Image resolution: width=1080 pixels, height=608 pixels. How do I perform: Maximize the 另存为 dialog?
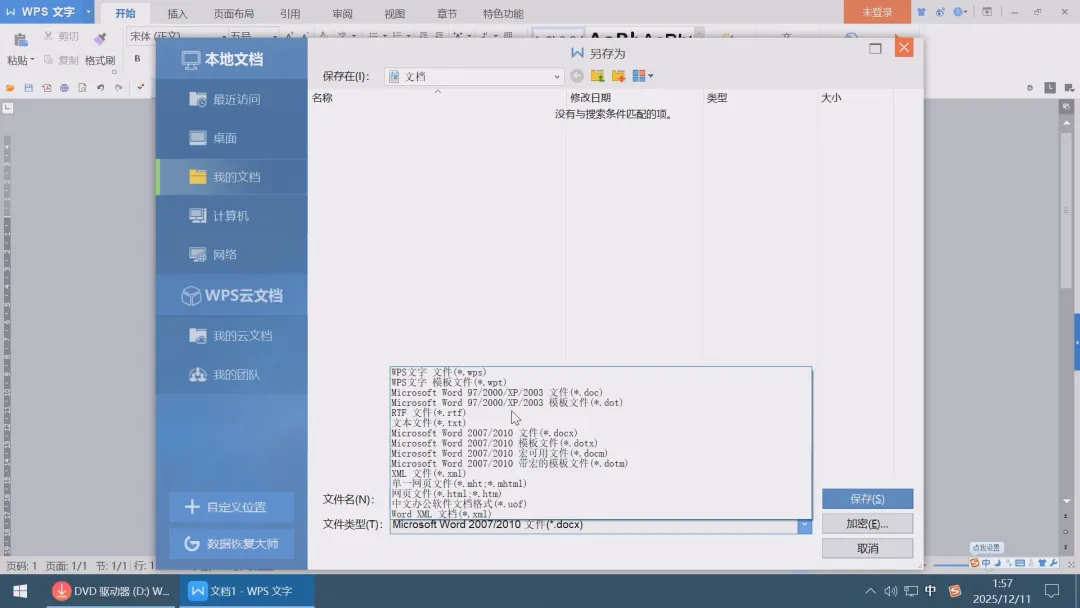[875, 48]
